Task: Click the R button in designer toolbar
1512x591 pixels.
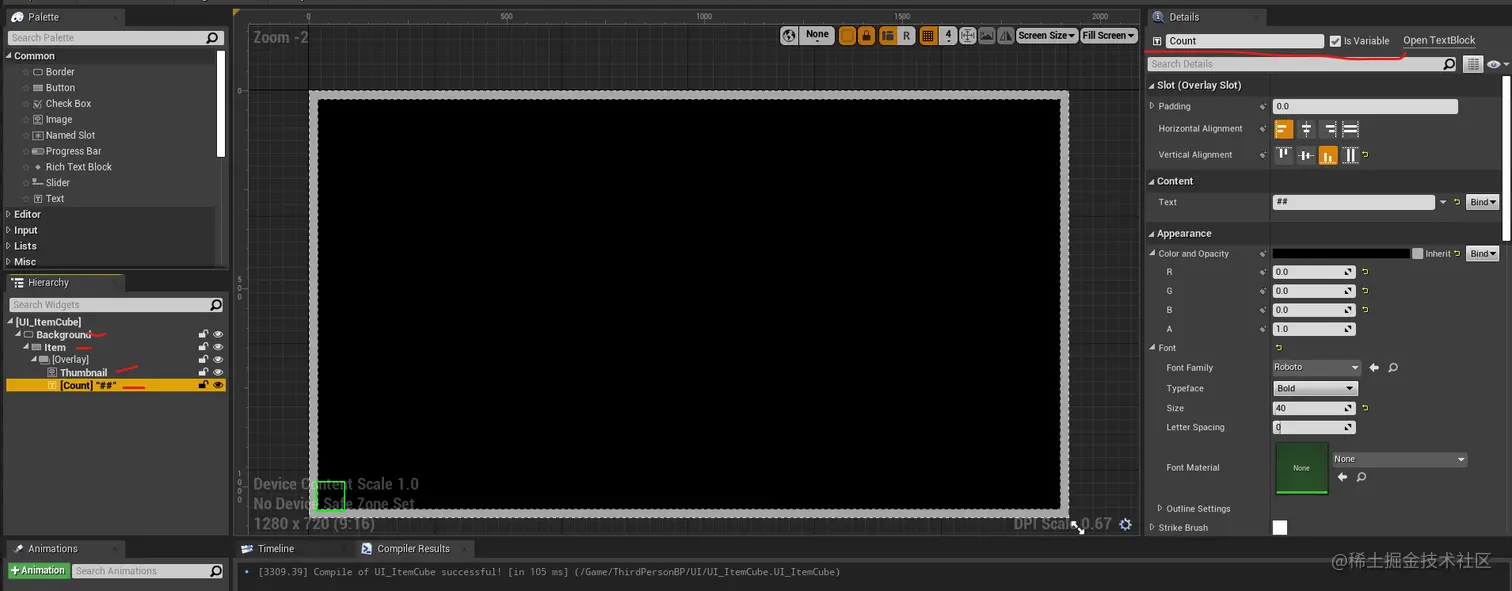Action: coord(906,35)
